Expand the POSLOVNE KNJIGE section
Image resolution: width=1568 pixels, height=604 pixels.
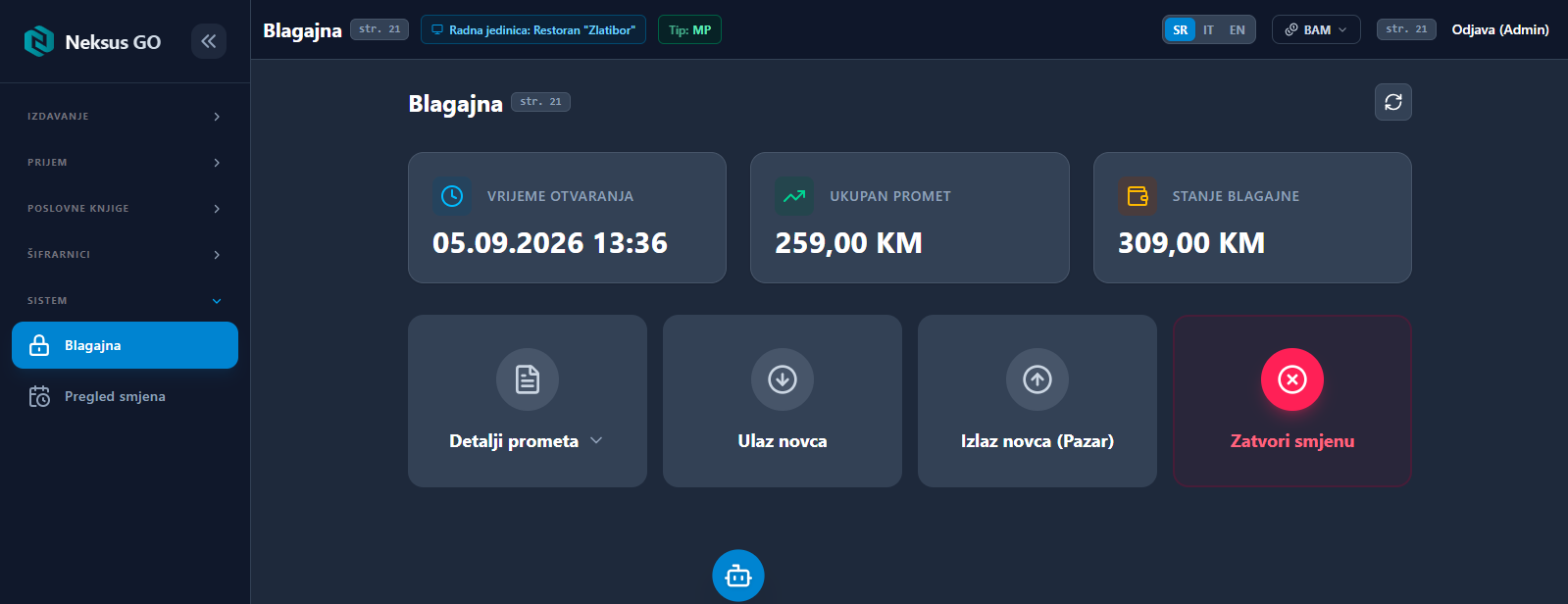pos(125,209)
